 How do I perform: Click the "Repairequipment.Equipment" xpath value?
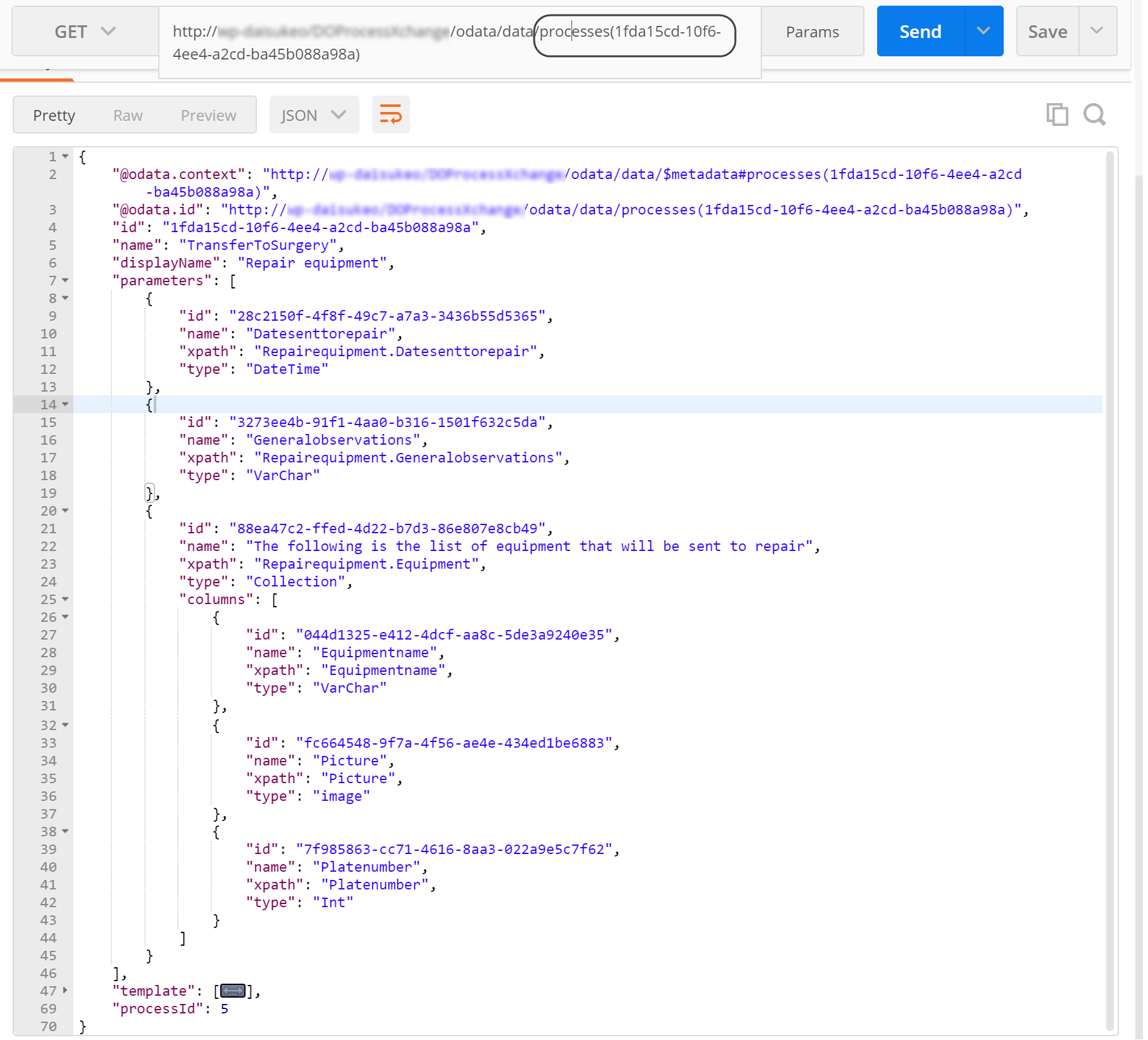(367, 564)
